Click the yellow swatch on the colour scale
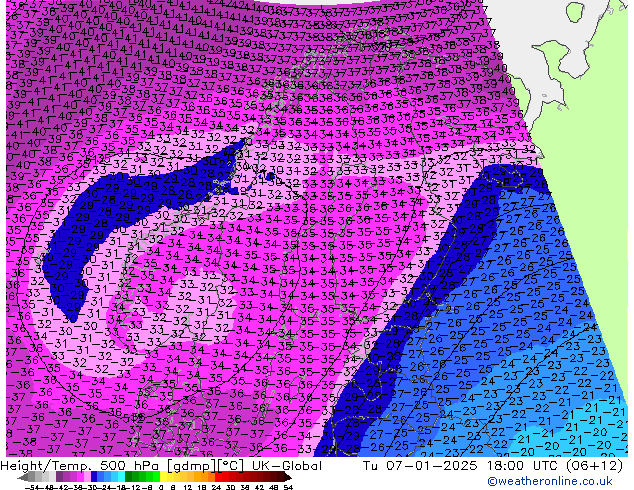 163,477
